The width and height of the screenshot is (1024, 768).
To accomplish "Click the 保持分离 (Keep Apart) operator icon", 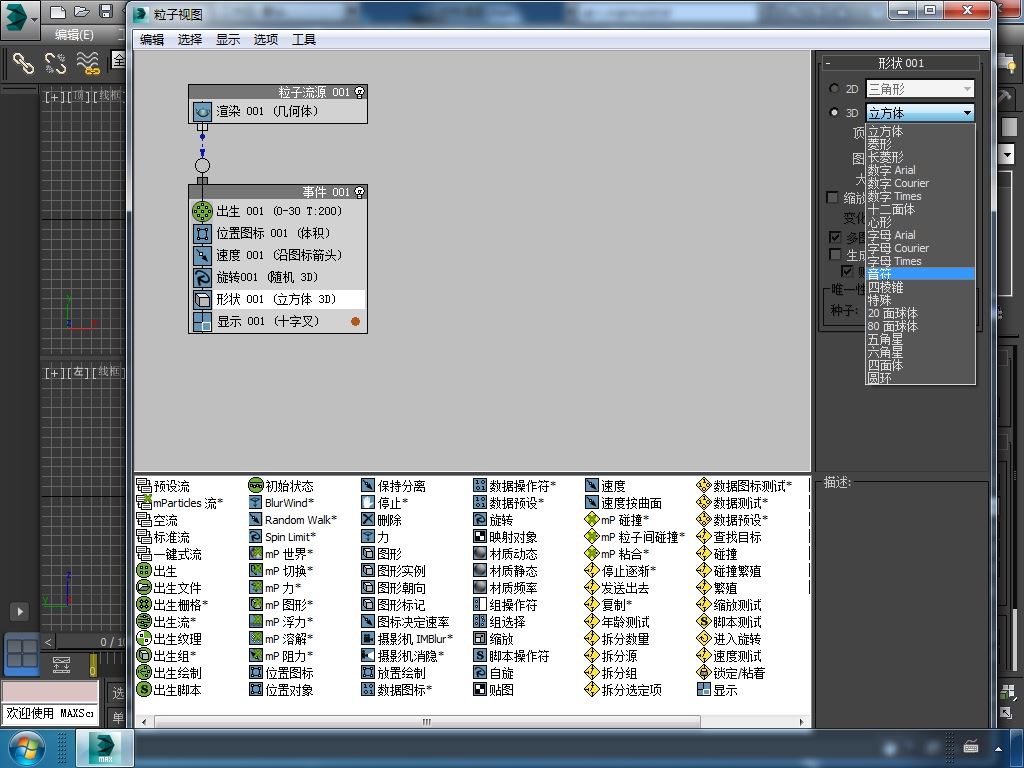I will click(x=368, y=485).
